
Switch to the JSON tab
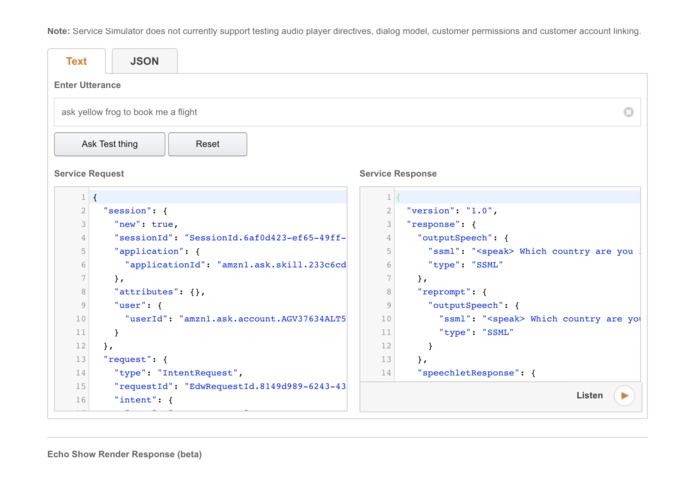144,61
